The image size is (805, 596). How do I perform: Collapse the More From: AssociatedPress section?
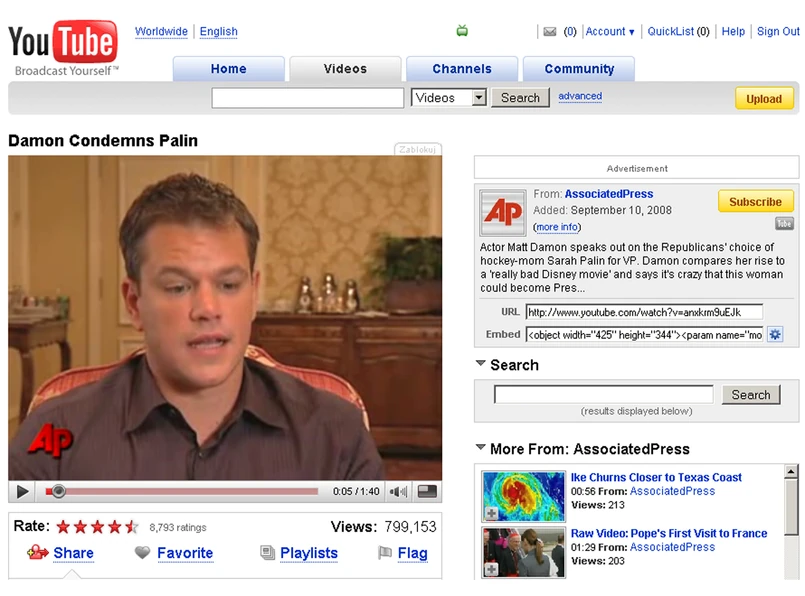pos(481,447)
